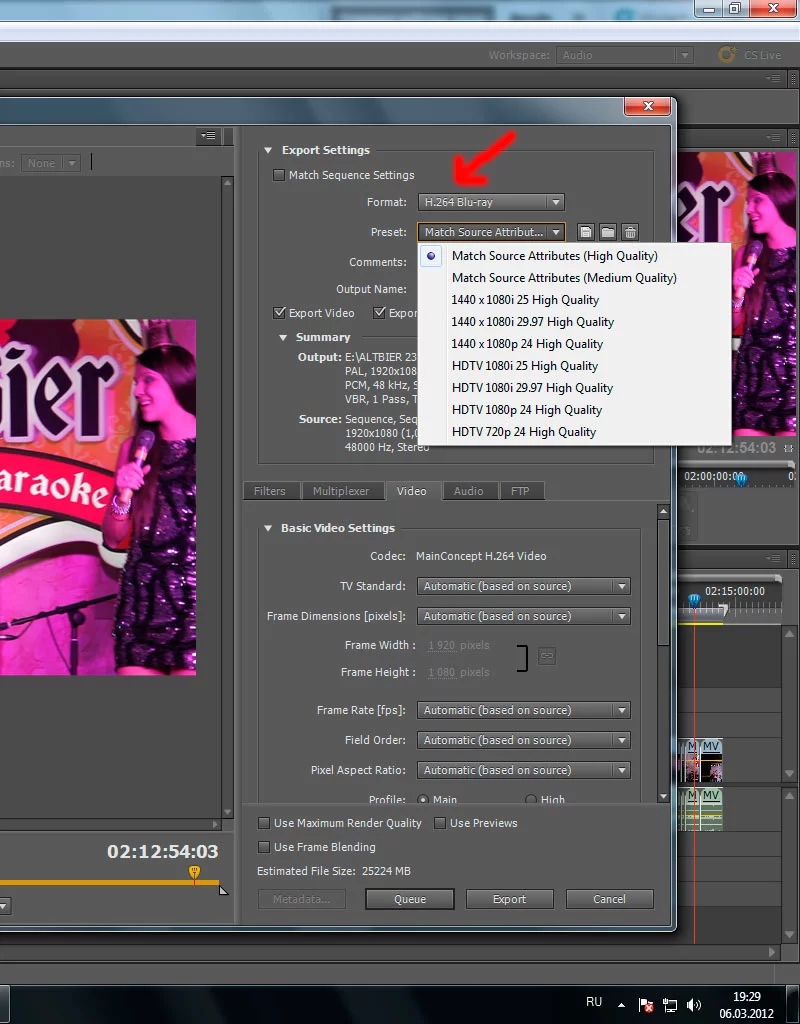Click the delete preset trash icon
The height and width of the screenshot is (1024, 800).
[x=630, y=232]
